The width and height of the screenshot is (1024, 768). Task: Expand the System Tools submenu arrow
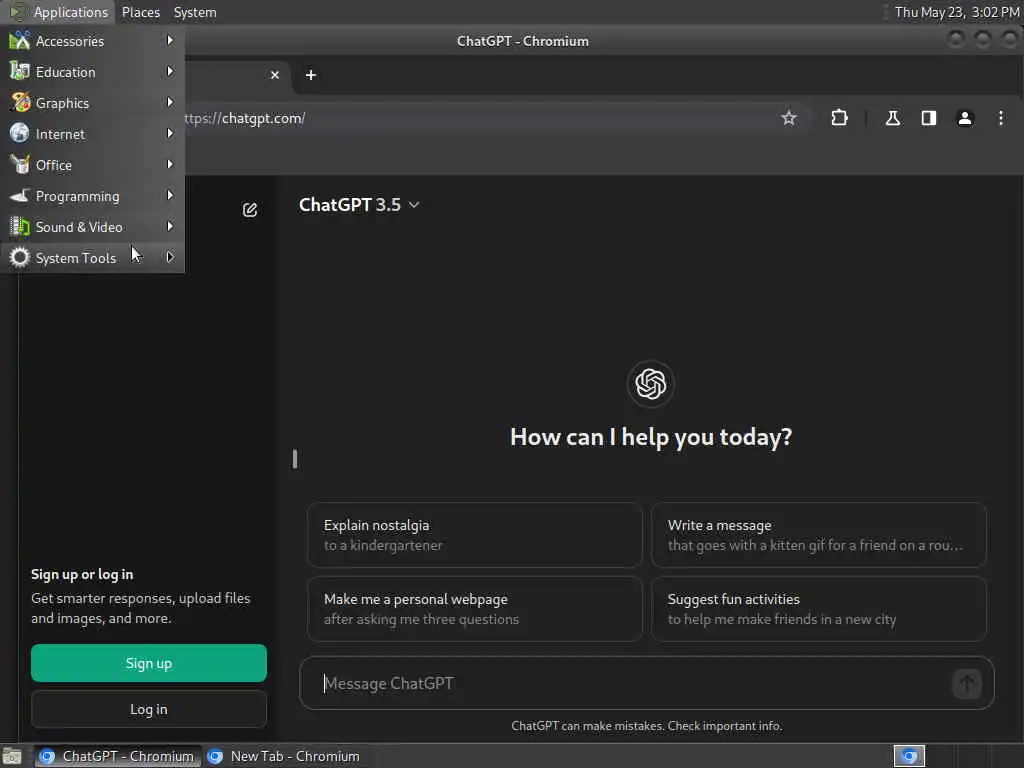(170, 257)
